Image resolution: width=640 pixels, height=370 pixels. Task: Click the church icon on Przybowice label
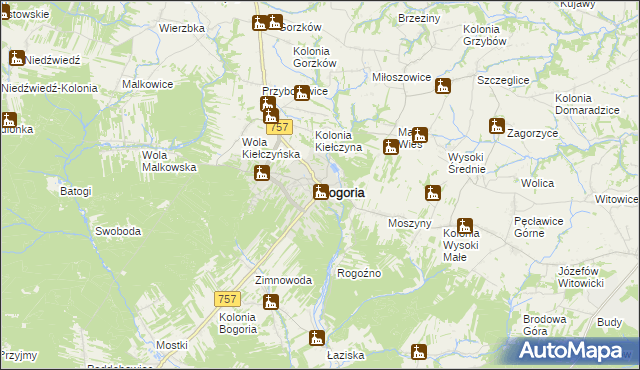coord(302,93)
